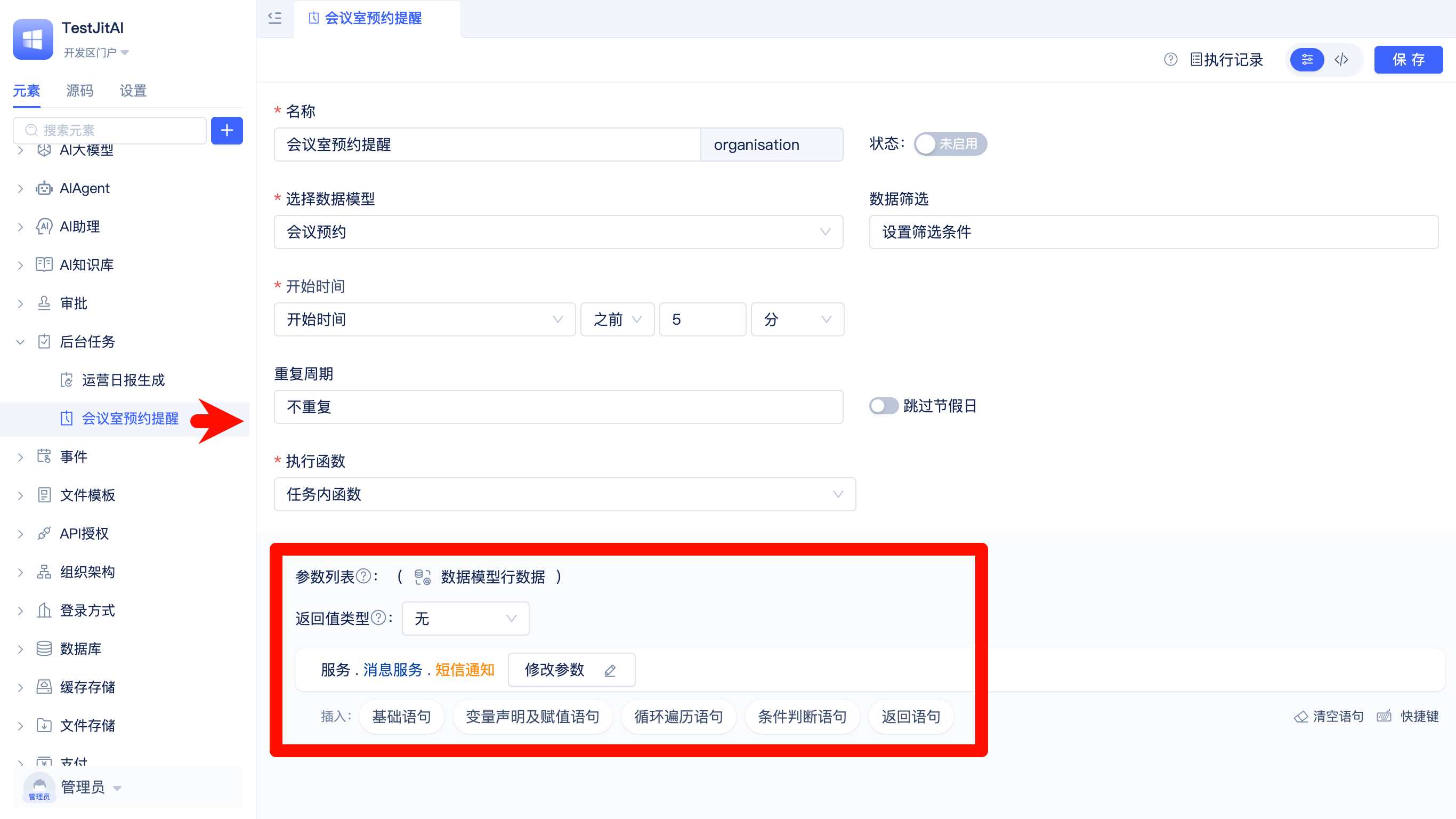Image resolution: width=1456 pixels, height=819 pixels.
Task: Select 会议室预约提醒 in sidebar tree
Action: [x=131, y=419]
